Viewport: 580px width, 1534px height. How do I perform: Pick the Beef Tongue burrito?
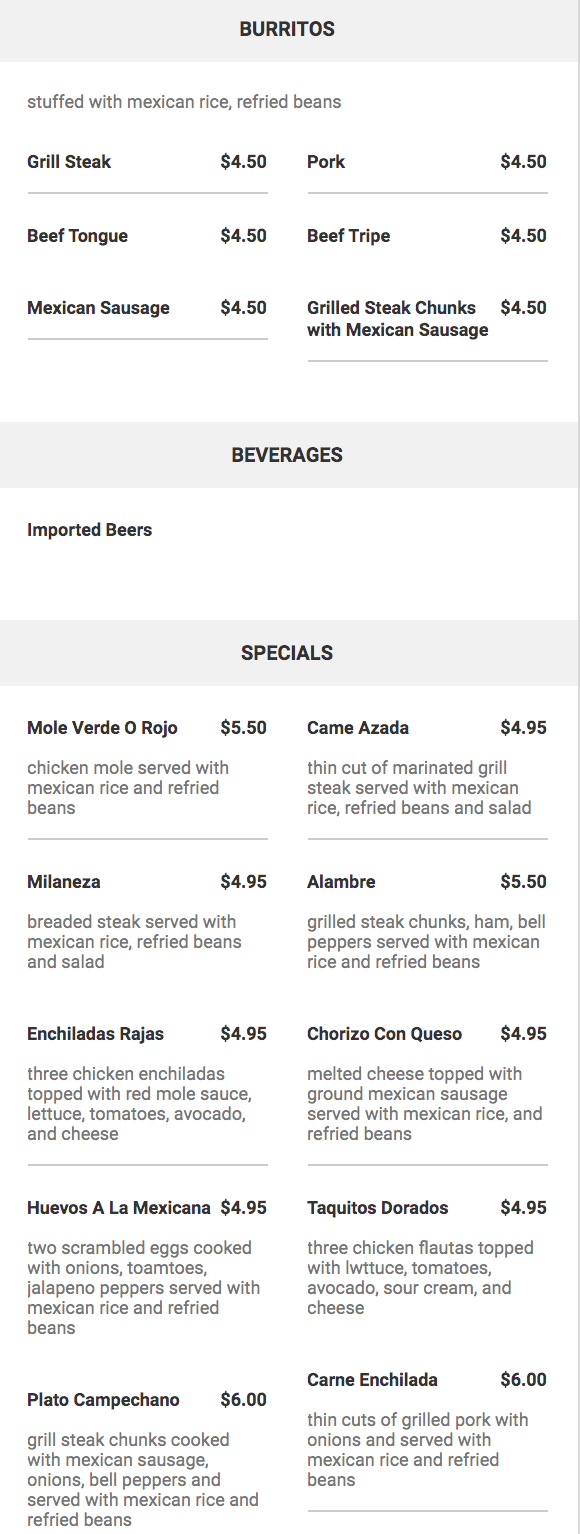[147, 236]
